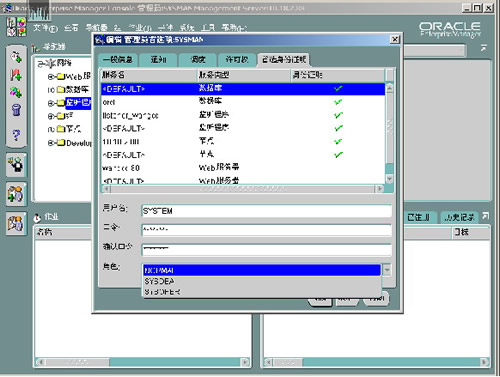Click the create object icon with green plus

click(x=16, y=57)
